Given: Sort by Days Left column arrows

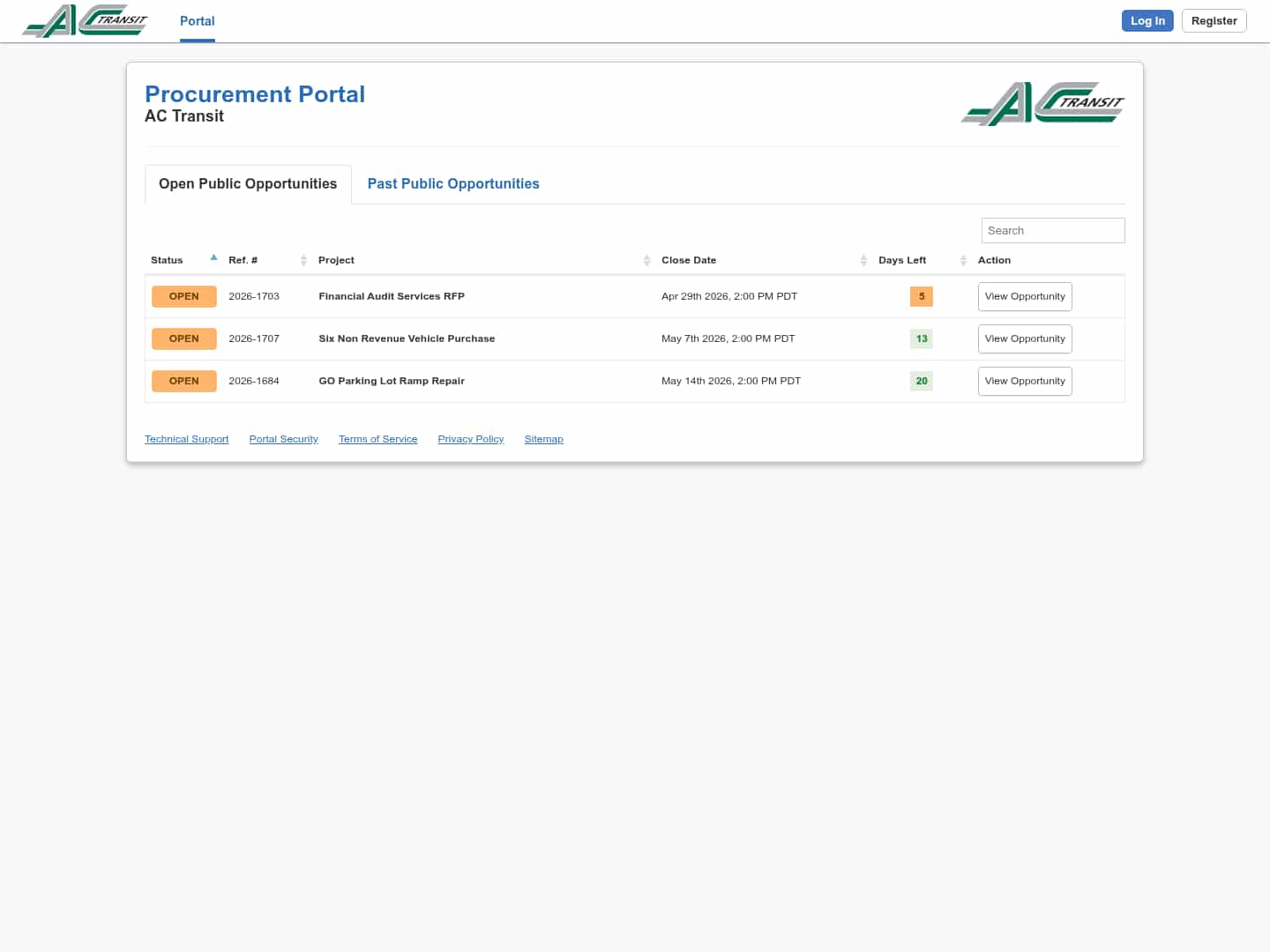Looking at the screenshot, I should tap(963, 260).
